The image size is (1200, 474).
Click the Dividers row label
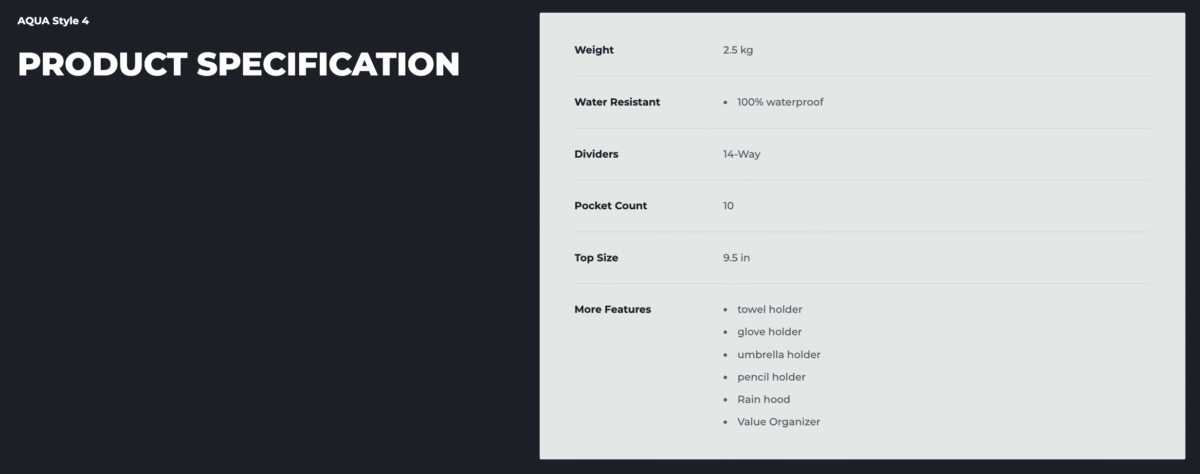[596, 154]
